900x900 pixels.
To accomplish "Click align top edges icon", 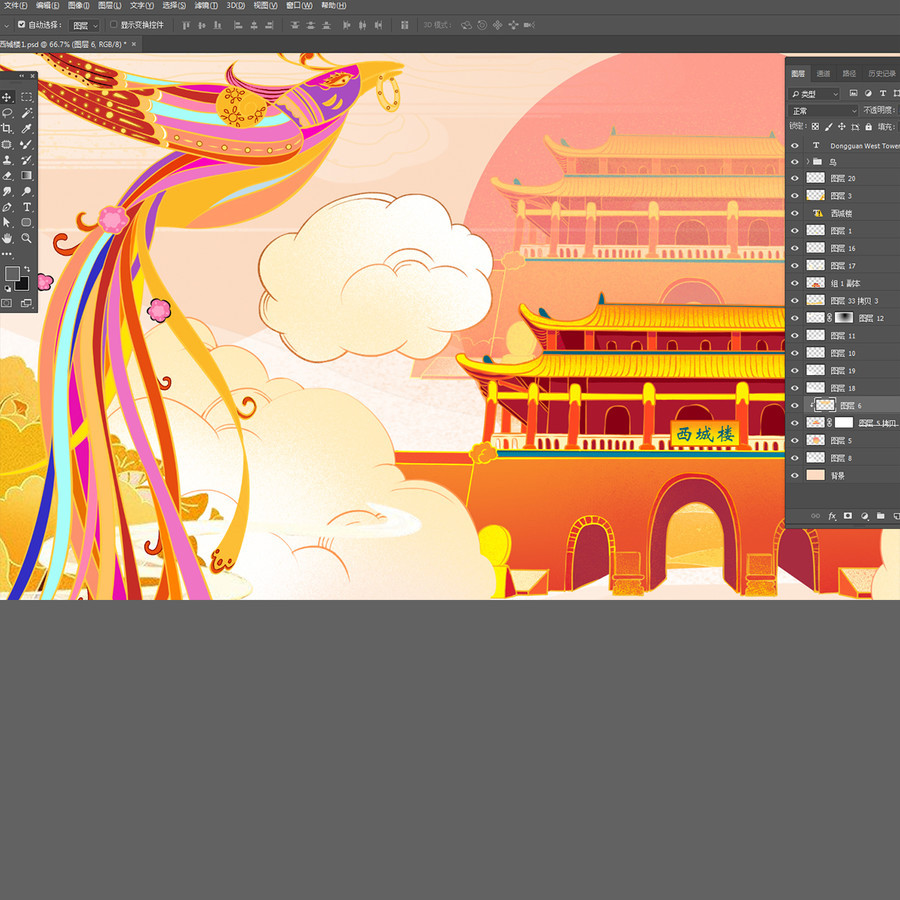I will click(186, 25).
